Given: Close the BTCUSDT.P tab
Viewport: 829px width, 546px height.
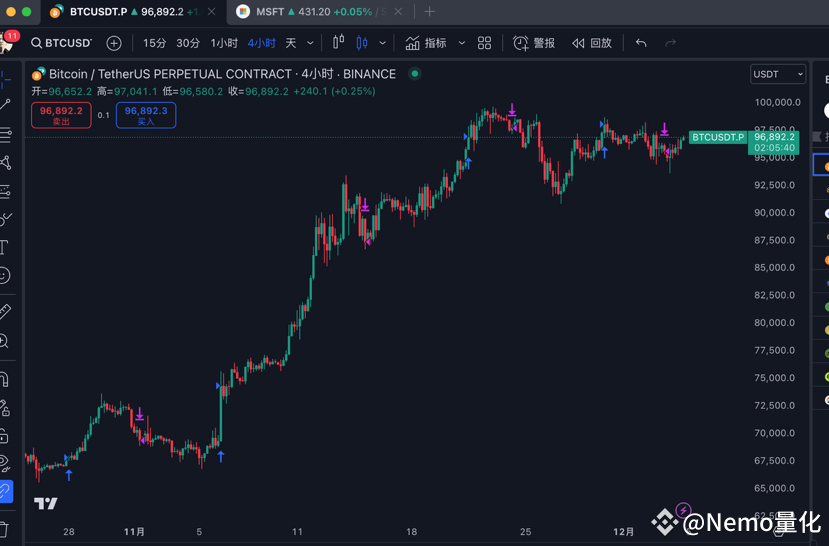Looking at the screenshot, I should tap(211, 11).
